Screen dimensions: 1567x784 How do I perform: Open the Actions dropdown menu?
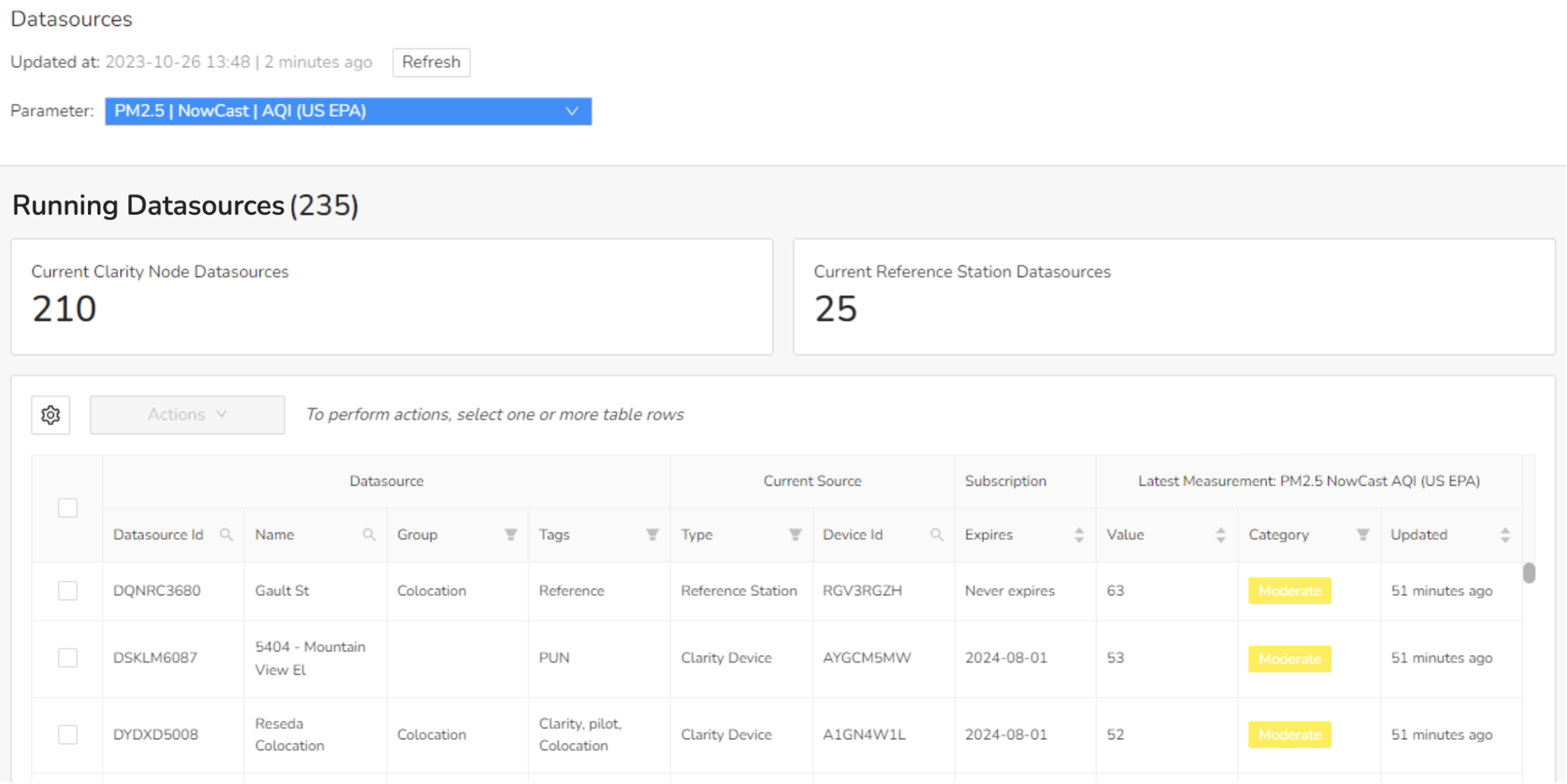pyautogui.click(x=187, y=414)
